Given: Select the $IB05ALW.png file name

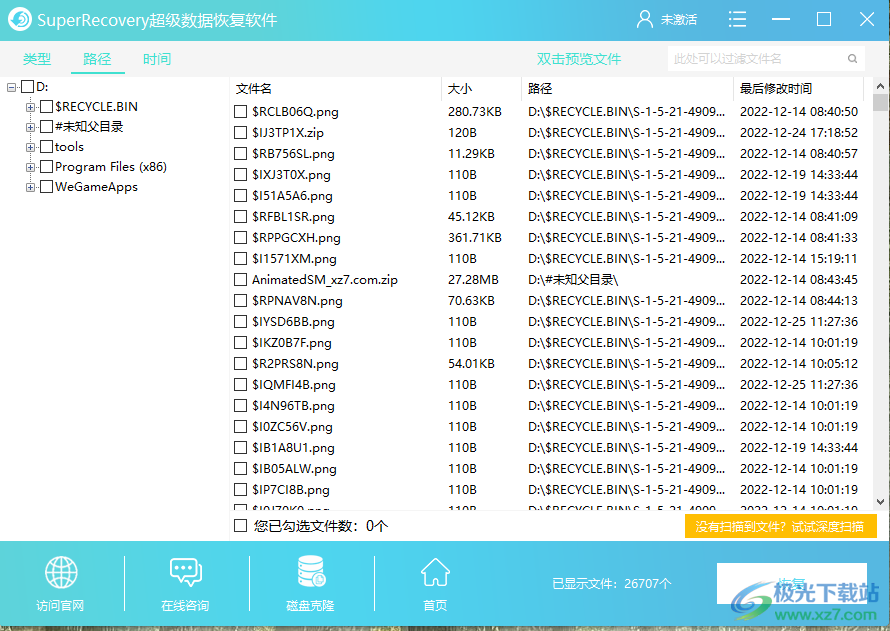Looking at the screenshot, I should (x=294, y=469).
